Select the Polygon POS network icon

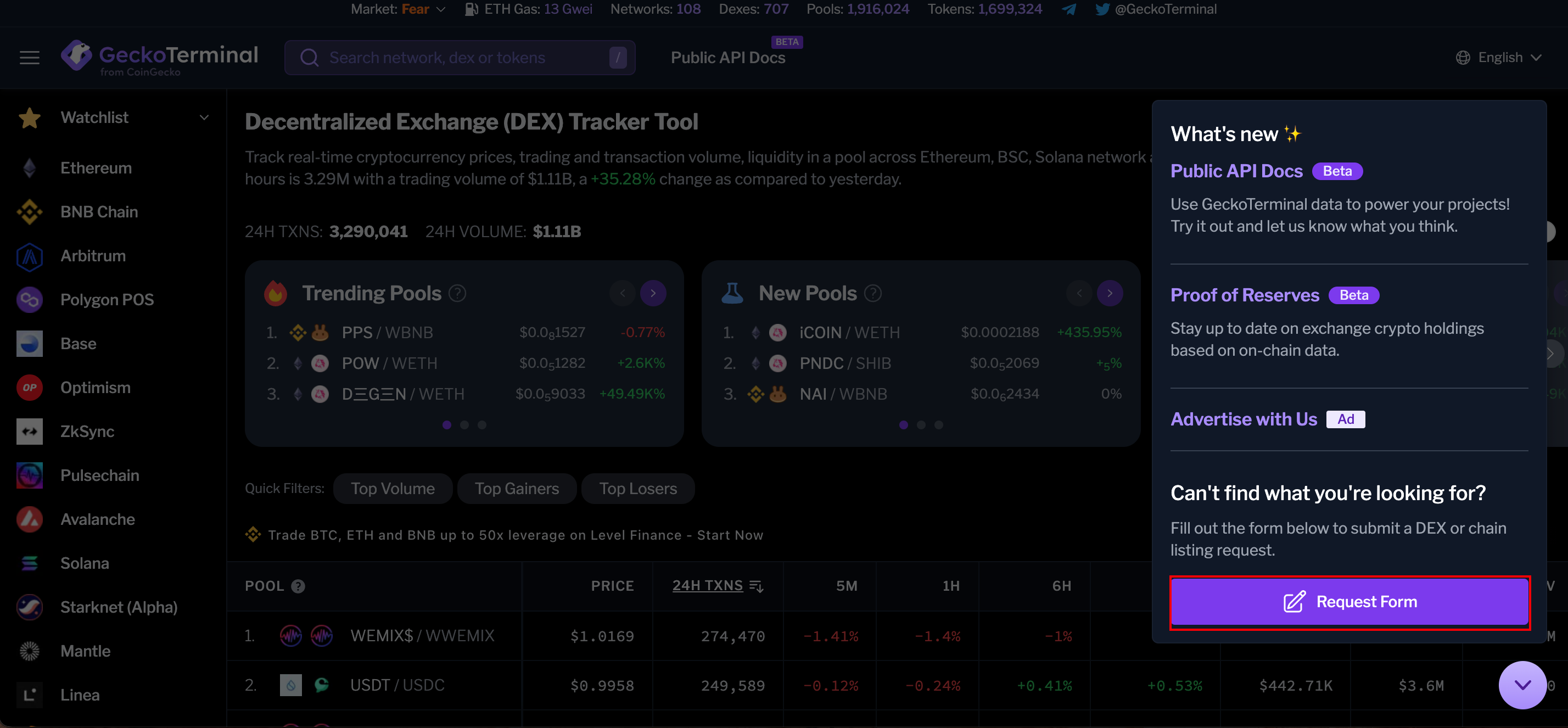point(29,299)
